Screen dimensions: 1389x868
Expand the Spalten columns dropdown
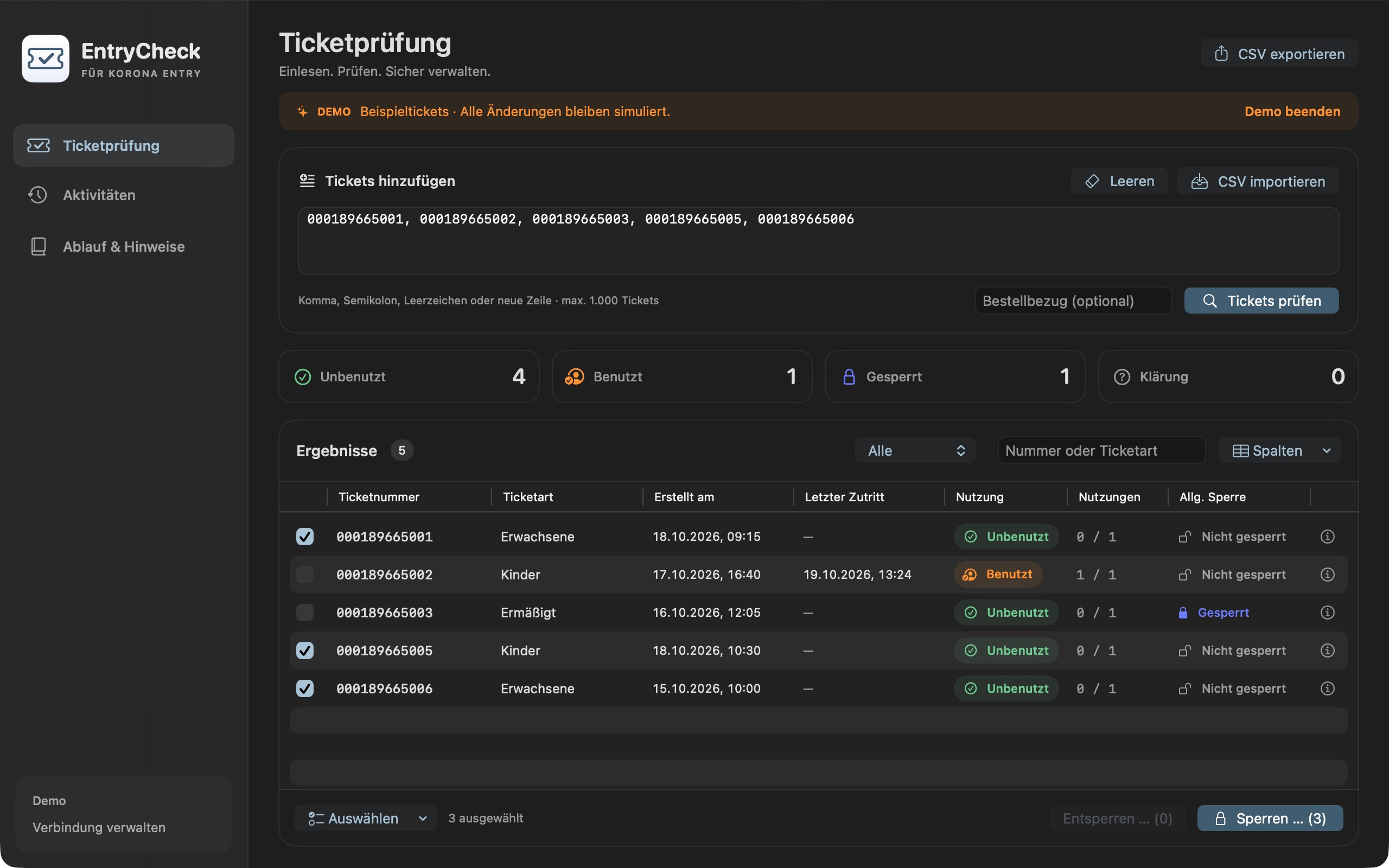click(1279, 451)
